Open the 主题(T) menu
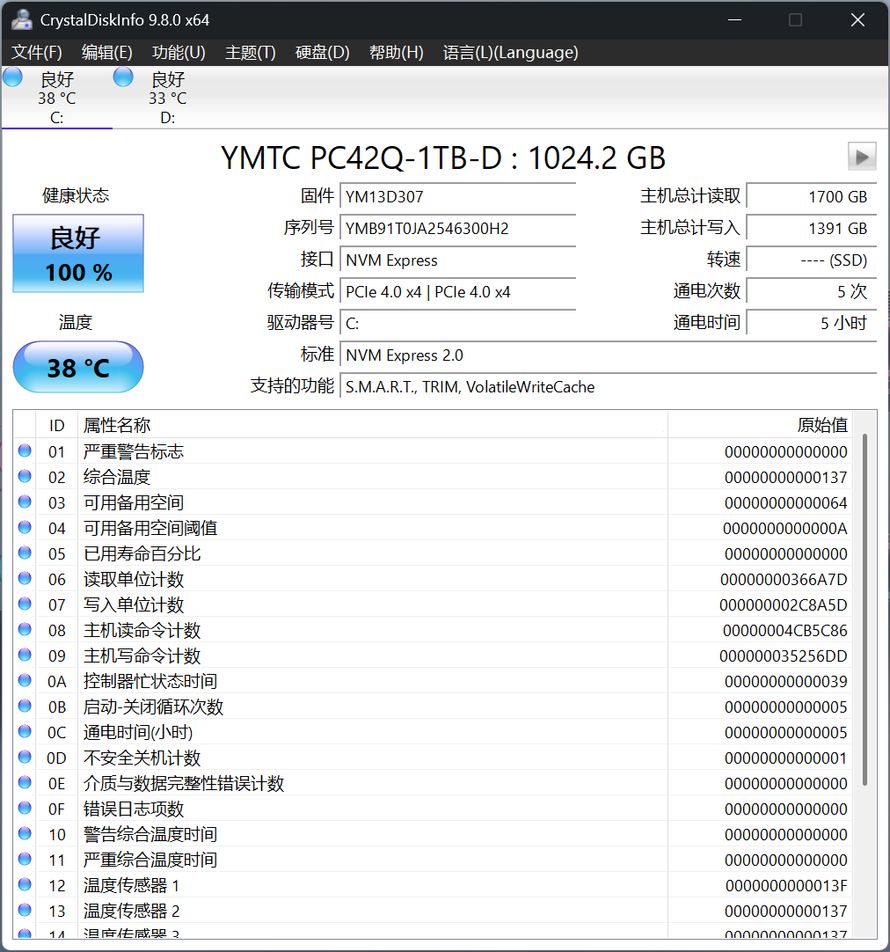This screenshot has height=952, width=890. tap(250, 53)
